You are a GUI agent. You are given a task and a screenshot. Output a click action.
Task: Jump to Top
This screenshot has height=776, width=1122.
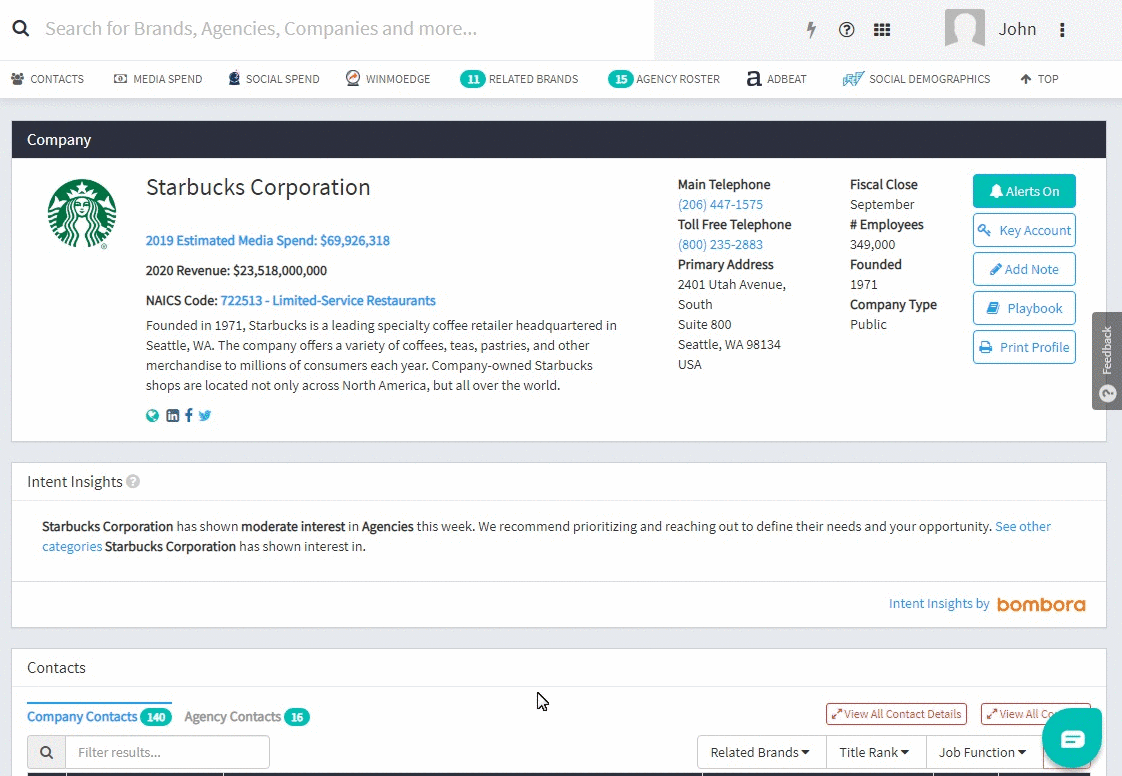pos(1039,79)
